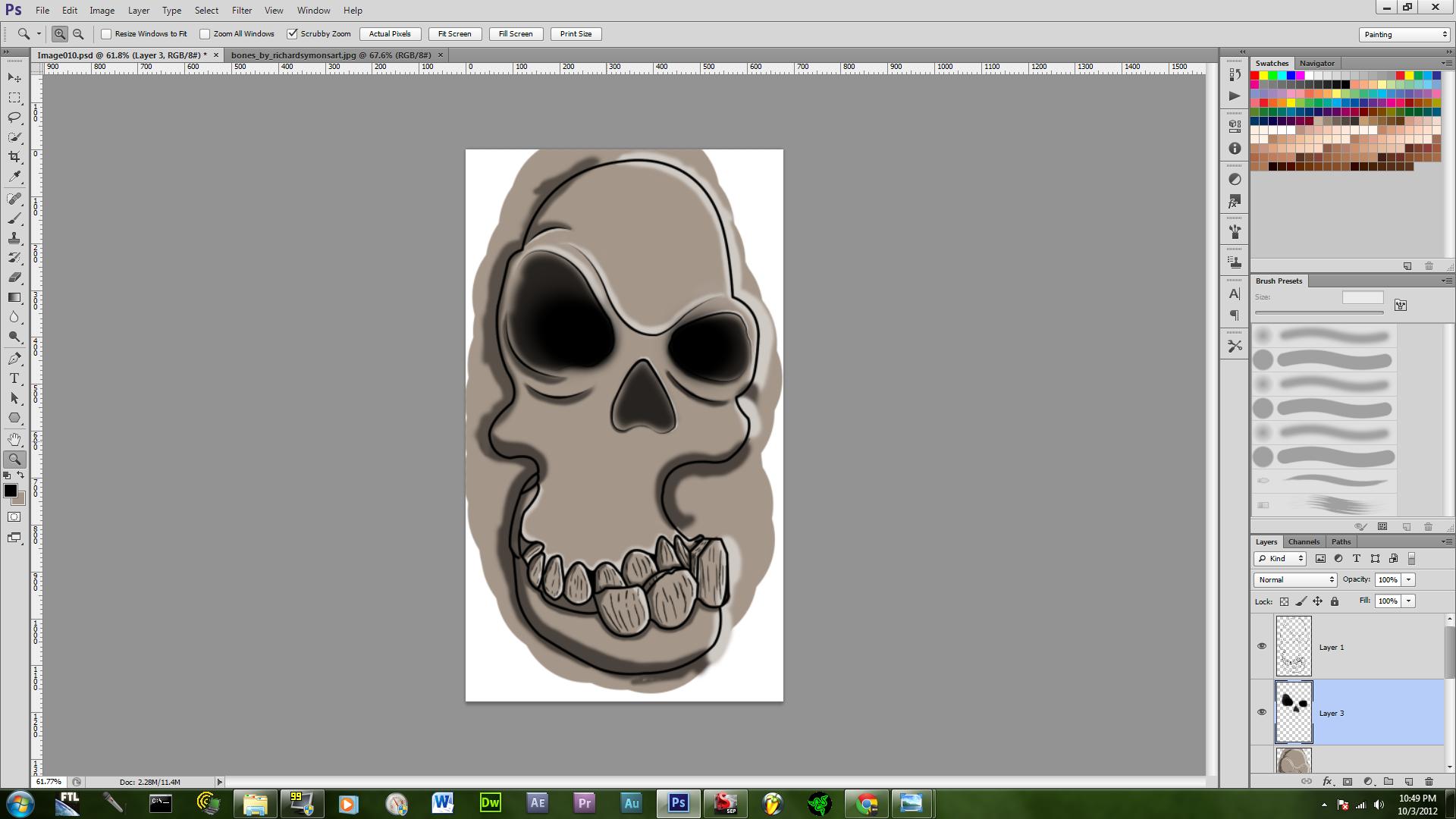The width and height of the screenshot is (1456, 819).
Task: Swap foreground and background colors
Action: click(21, 475)
